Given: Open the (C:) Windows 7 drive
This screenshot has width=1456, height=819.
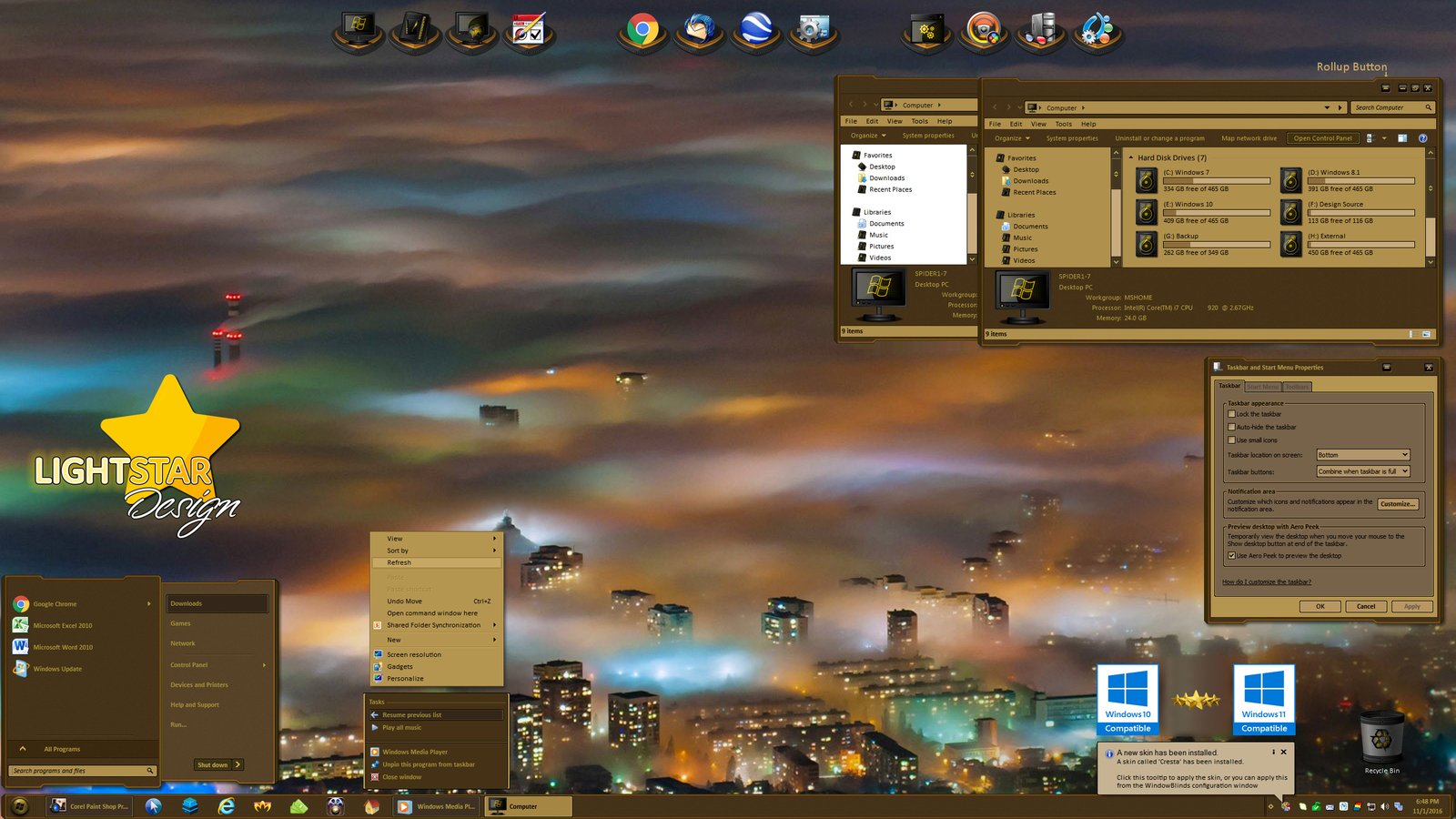Looking at the screenshot, I should pyautogui.click(x=1203, y=180).
